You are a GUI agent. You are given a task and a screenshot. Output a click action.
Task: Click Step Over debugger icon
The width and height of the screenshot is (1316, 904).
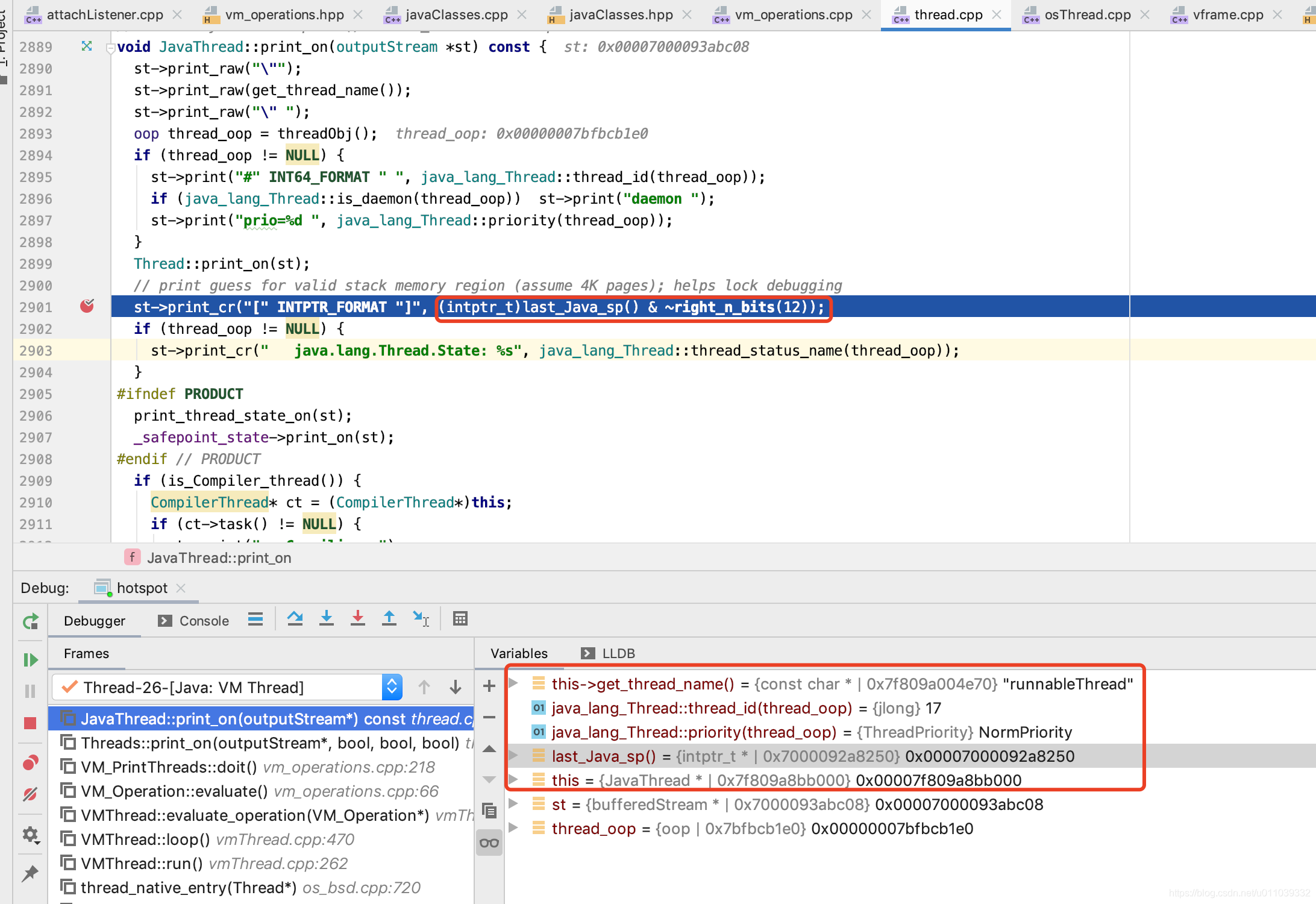pos(295,619)
